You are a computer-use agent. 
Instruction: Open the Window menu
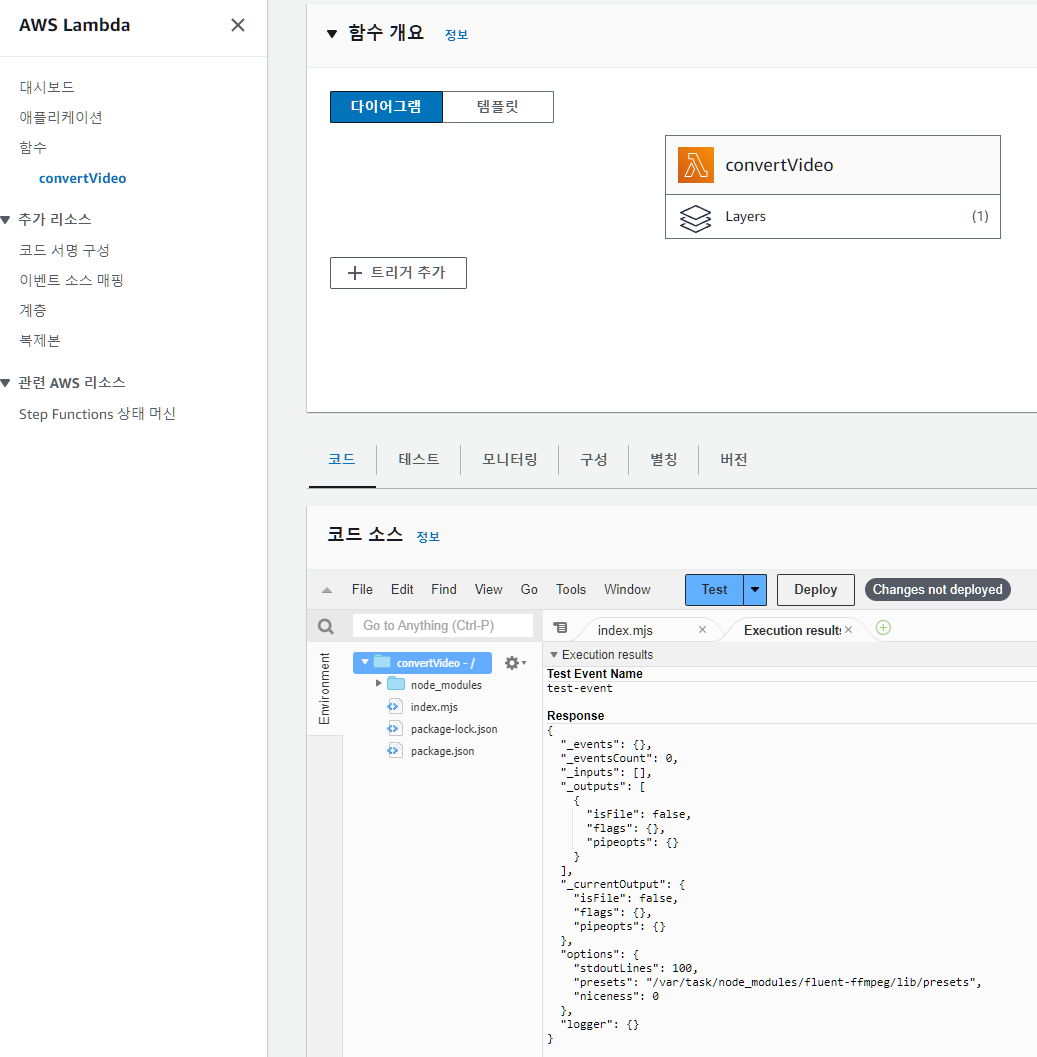pyautogui.click(x=627, y=589)
